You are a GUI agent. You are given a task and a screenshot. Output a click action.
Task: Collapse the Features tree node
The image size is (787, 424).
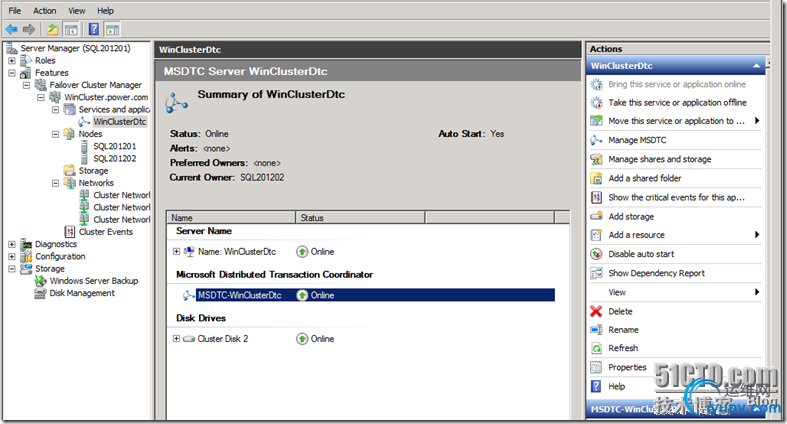(x=12, y=73)
